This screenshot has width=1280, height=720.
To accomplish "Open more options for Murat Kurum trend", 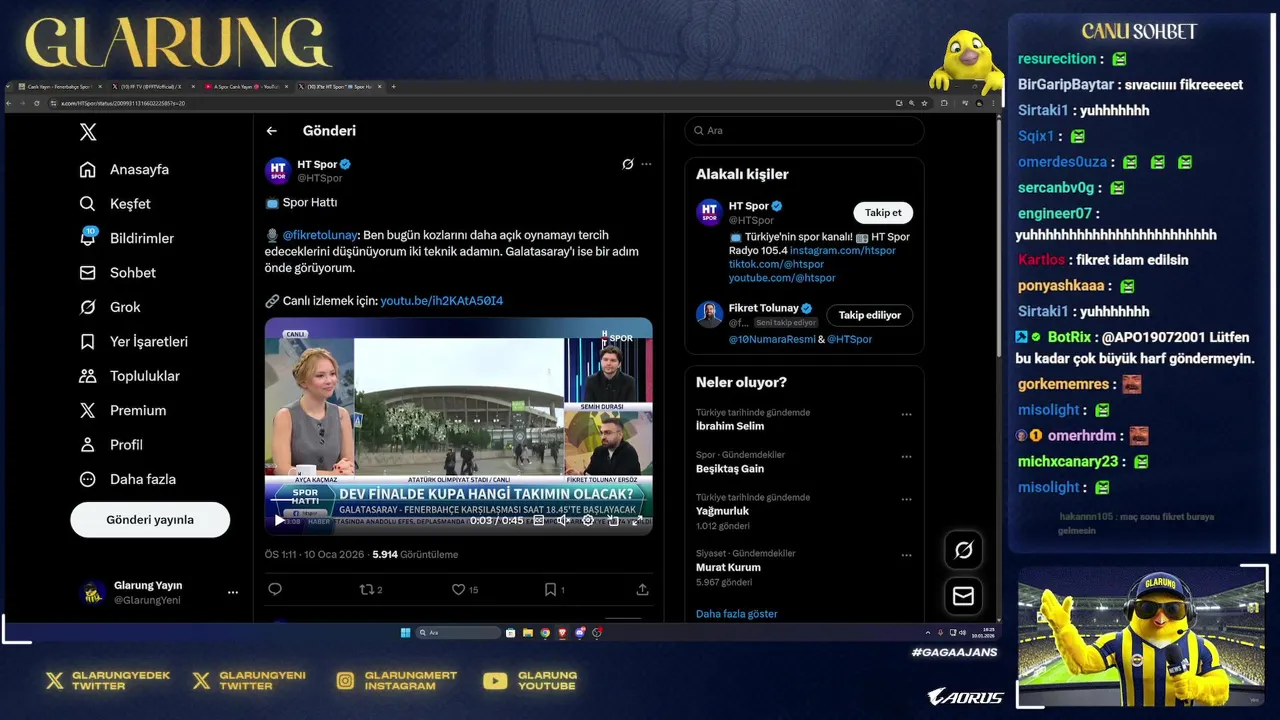I will (906, 555).
